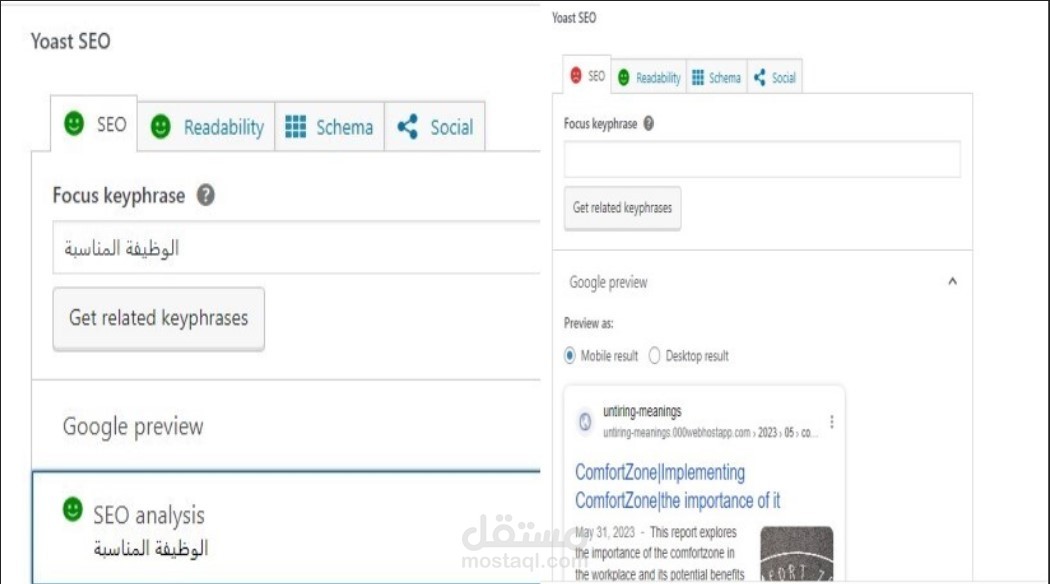Screen dimensions: 1050x584
Task: Select Mobile result radio button
Action: pyautogui.click(x=570, y=356)
